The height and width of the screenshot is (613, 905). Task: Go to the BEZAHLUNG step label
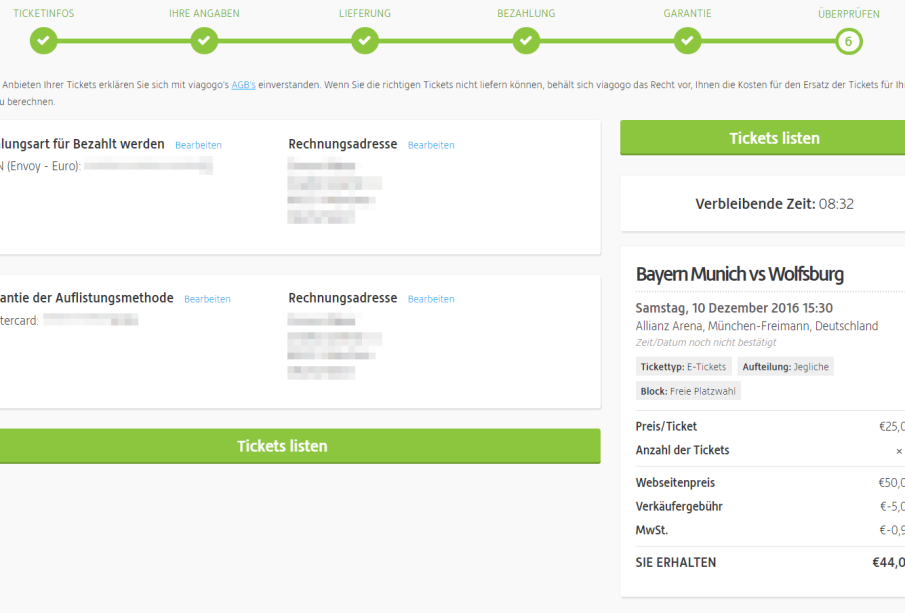pyautogui.click(x=526, y=13)
